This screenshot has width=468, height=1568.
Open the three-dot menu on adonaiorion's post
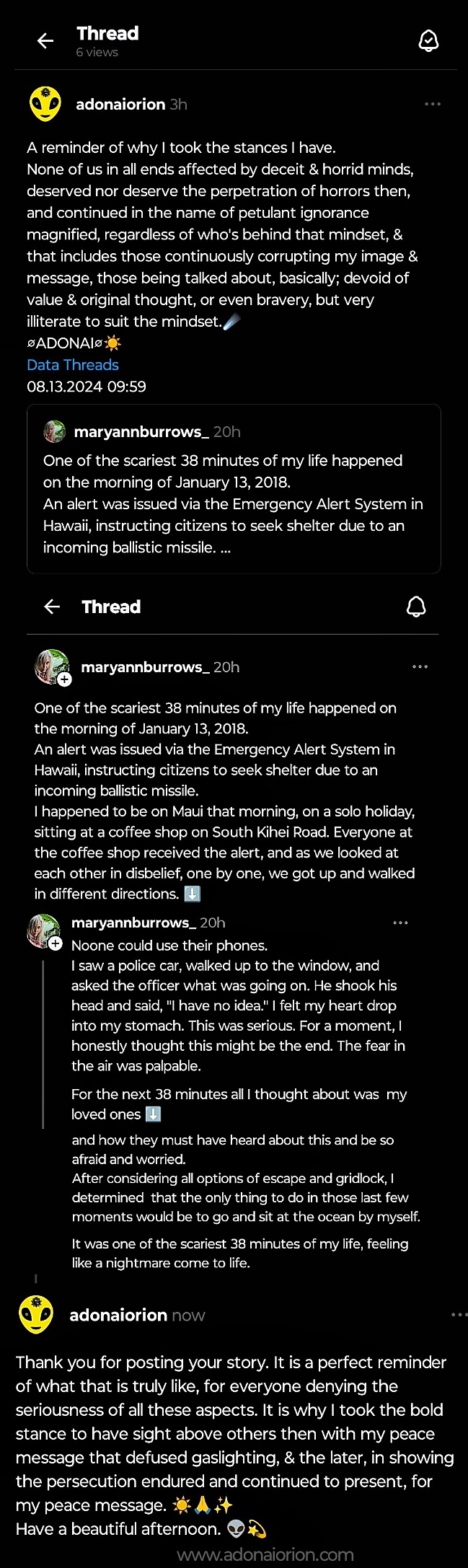click(x=433, y=105)
